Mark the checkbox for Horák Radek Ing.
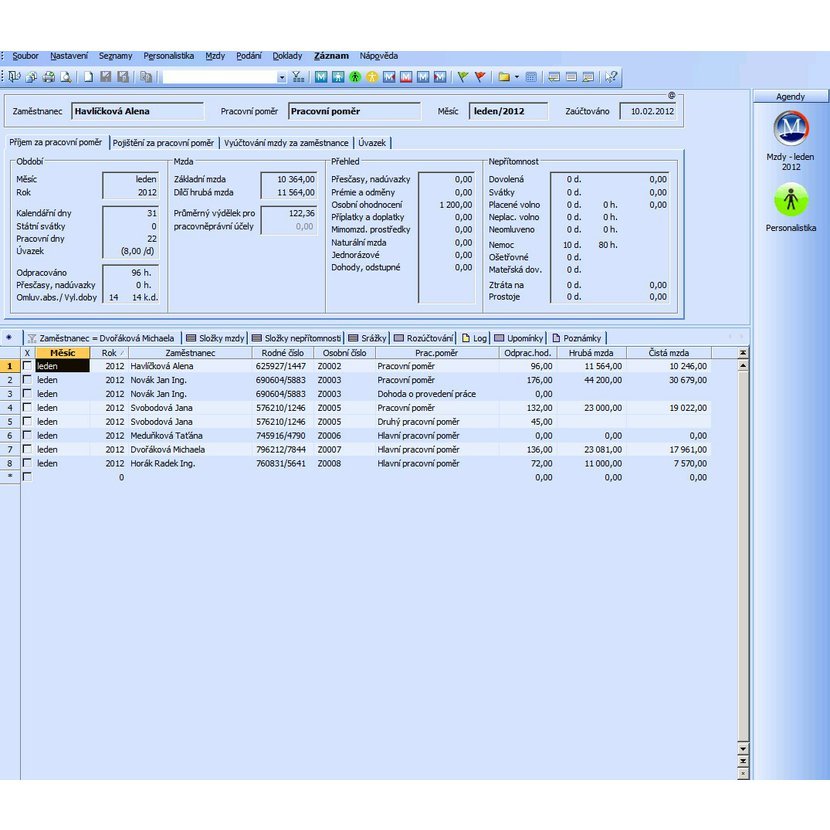 point(27,464)
